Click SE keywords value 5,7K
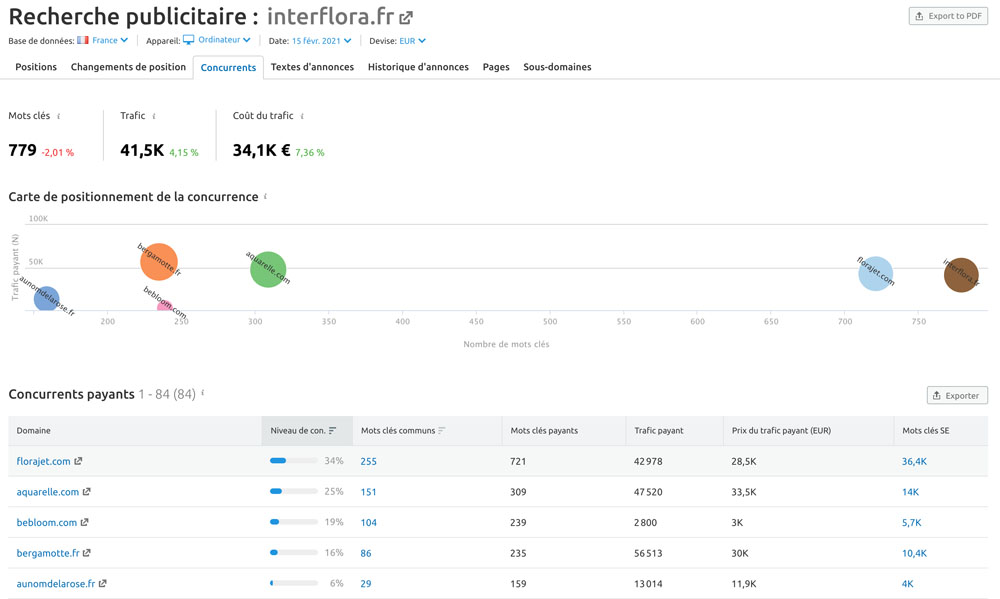Screen dimensions: 1000x599 tap(911, 522)
